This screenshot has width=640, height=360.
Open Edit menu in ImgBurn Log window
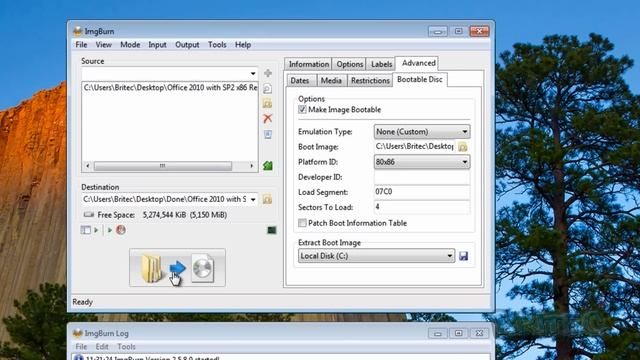click(102, 347)
